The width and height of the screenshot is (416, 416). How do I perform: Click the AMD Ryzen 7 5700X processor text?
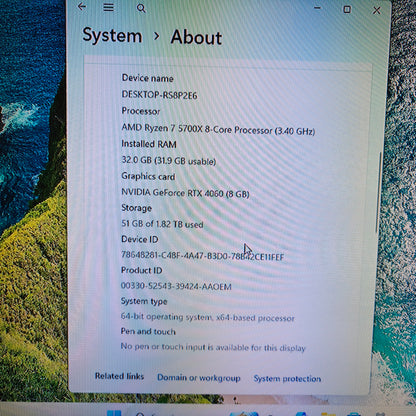[x=218, y=129]
